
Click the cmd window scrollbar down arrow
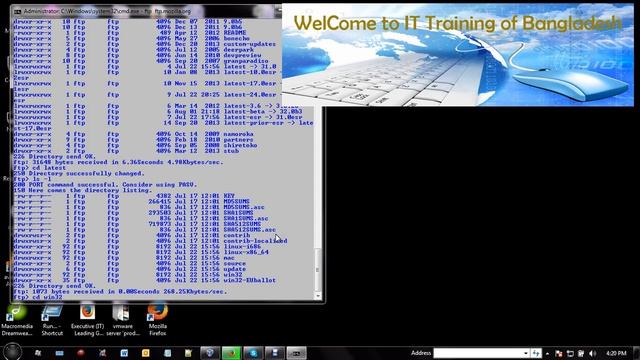pos(318,296)
